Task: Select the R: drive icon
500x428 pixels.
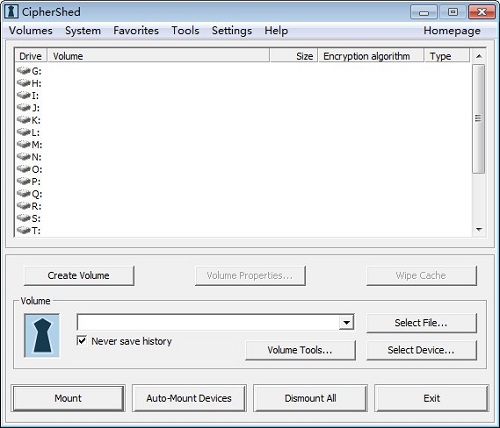Action: [24, 205]
